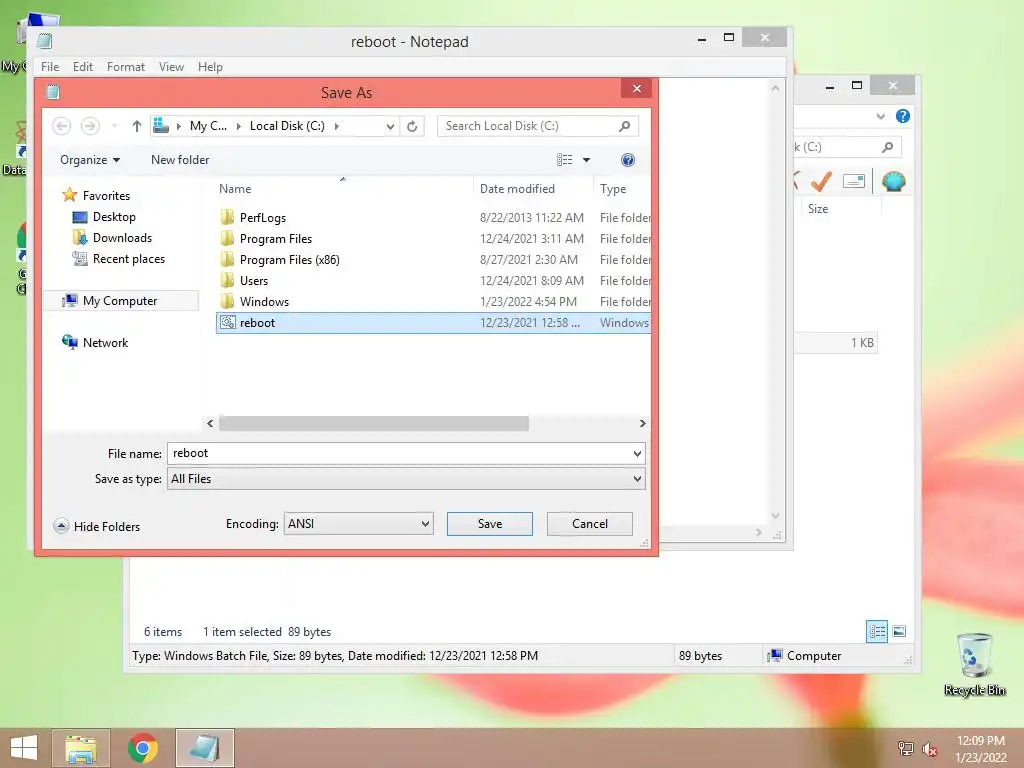Open the Notepad Format menu

[x=126, y=67]
